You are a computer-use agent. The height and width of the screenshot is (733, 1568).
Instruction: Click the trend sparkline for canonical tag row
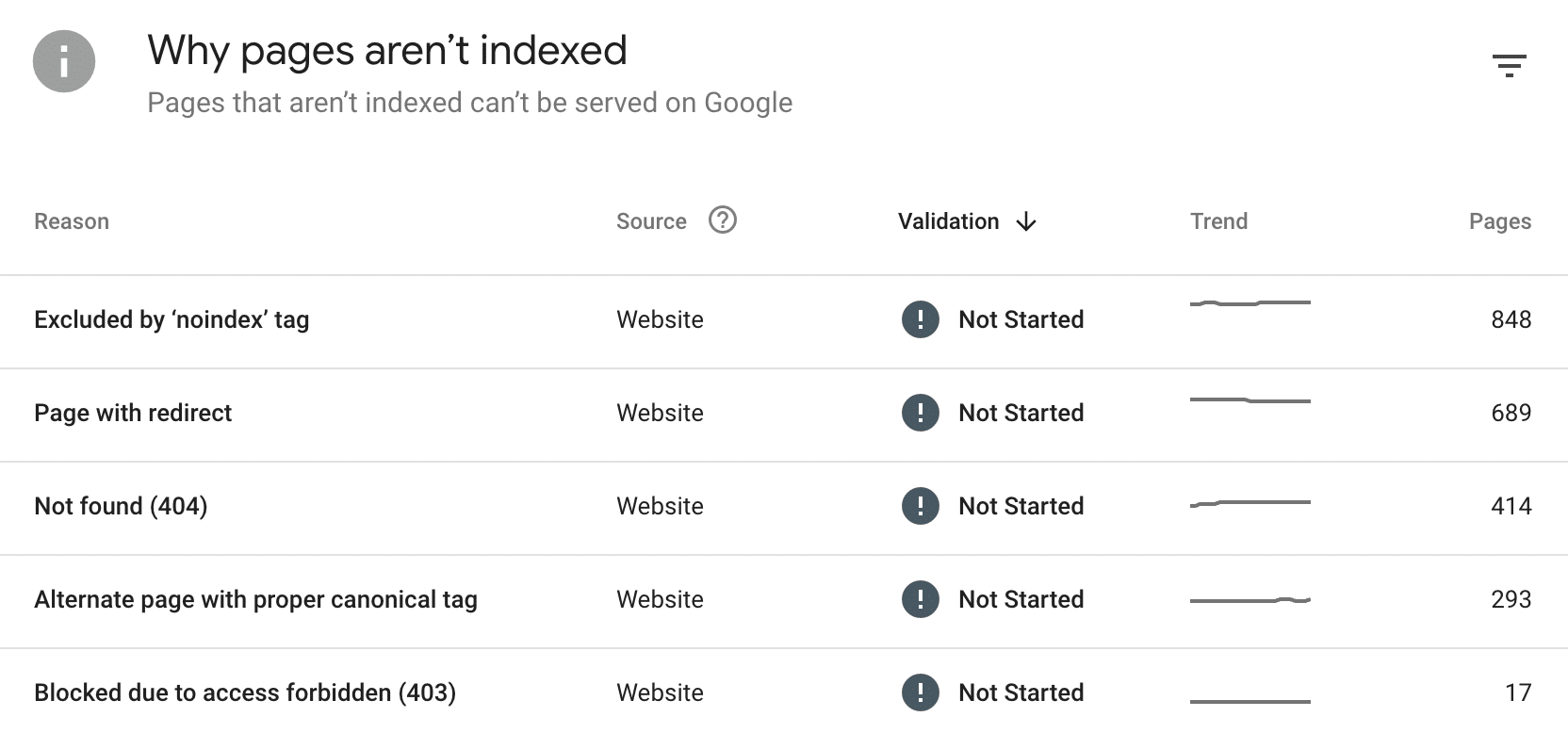[1250, 600]
